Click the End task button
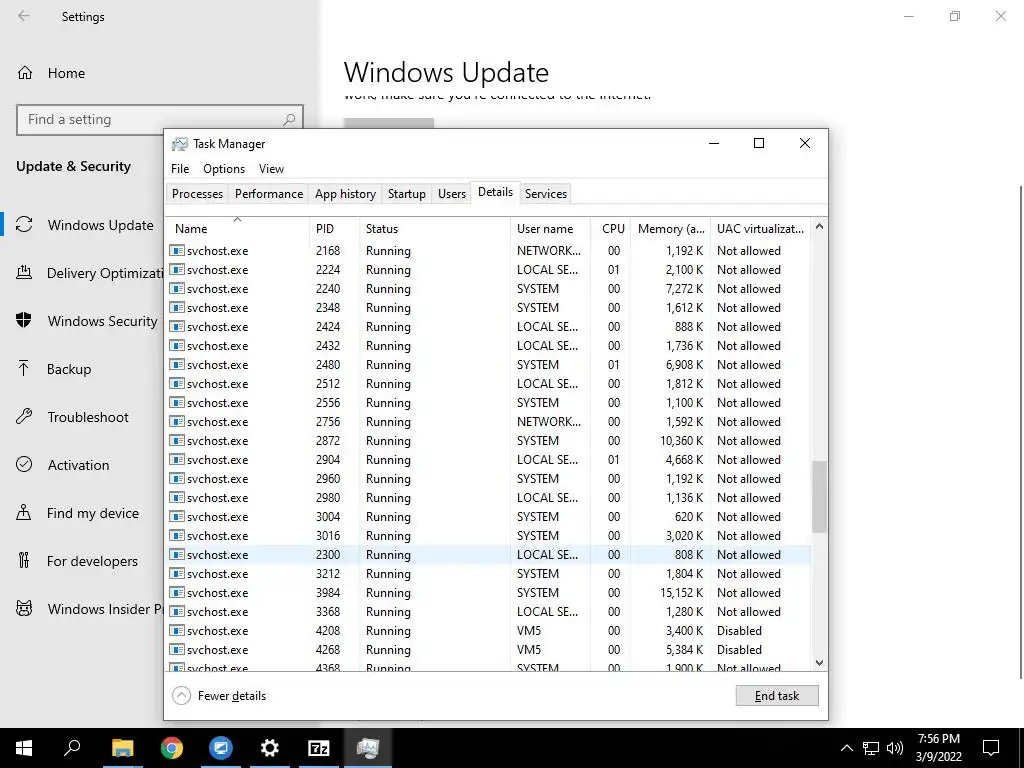Image resolution: width=1024 pixels, height=768 pixels. (x=776, y=696)
